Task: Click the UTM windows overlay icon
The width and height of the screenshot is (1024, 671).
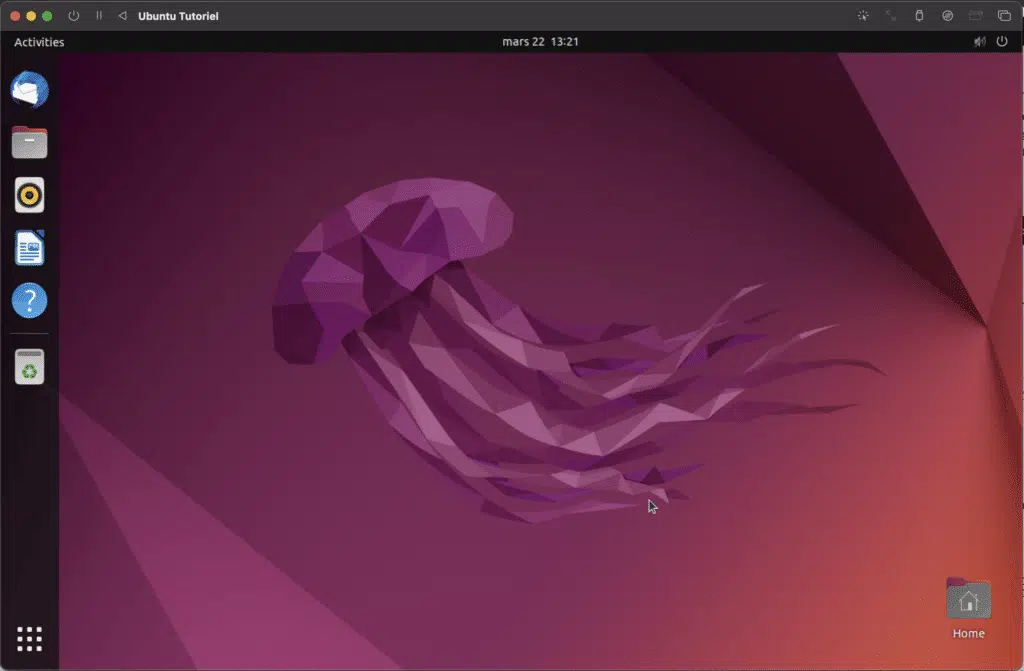Action: [x=1004, y=16]
